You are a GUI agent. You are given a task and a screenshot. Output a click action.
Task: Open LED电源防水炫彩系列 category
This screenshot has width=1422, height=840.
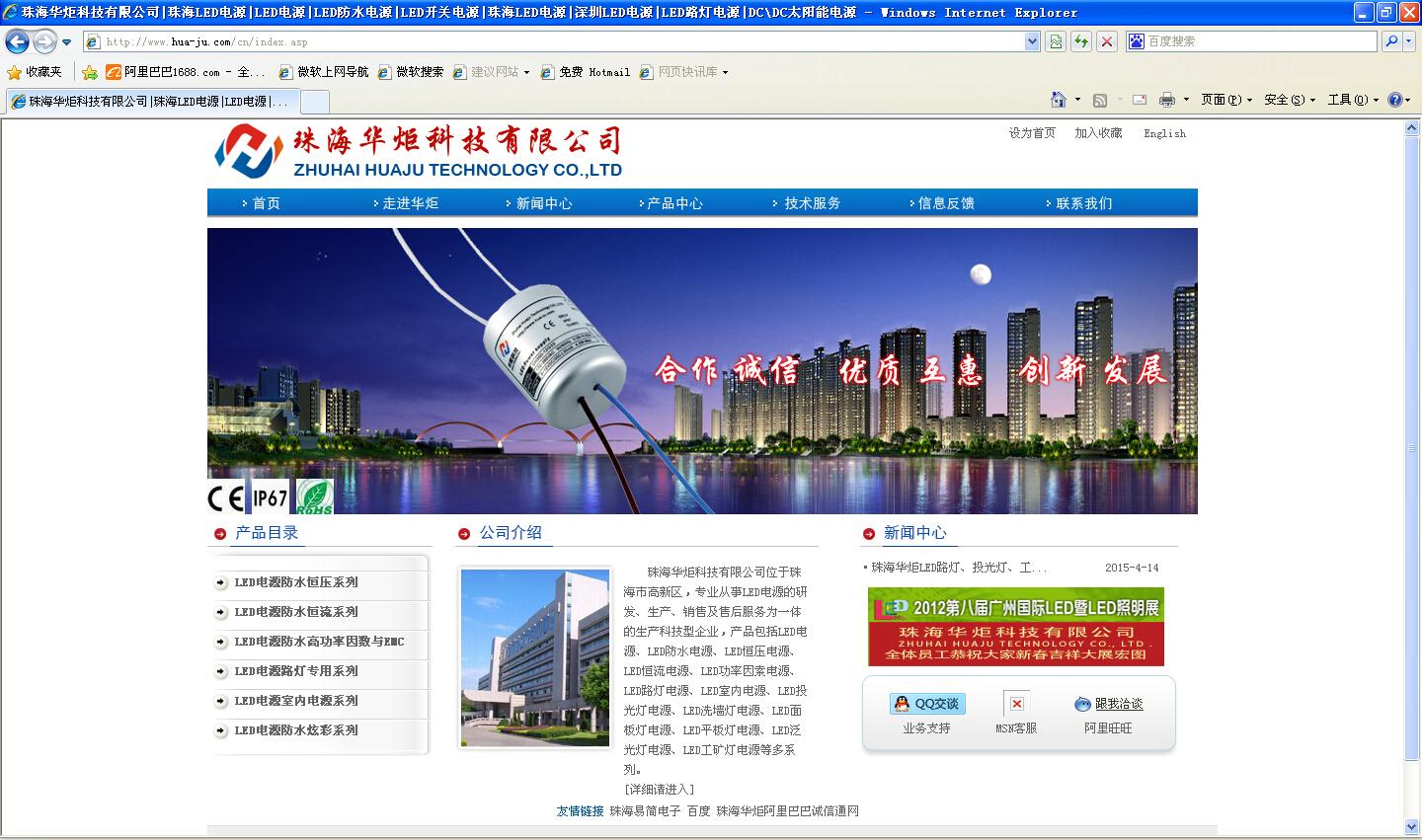pyautogui.click(x=296, y=730)
